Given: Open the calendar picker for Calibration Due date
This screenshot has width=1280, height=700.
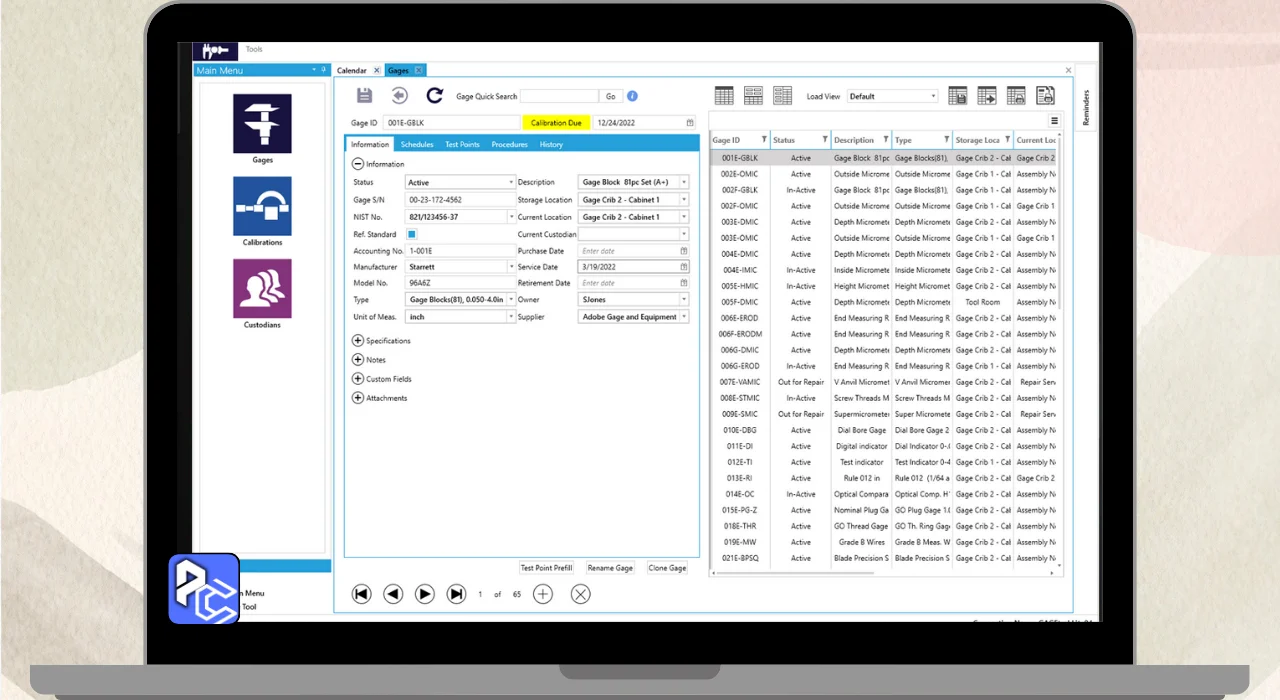Looking at the screenshot, I should (690, 123).
